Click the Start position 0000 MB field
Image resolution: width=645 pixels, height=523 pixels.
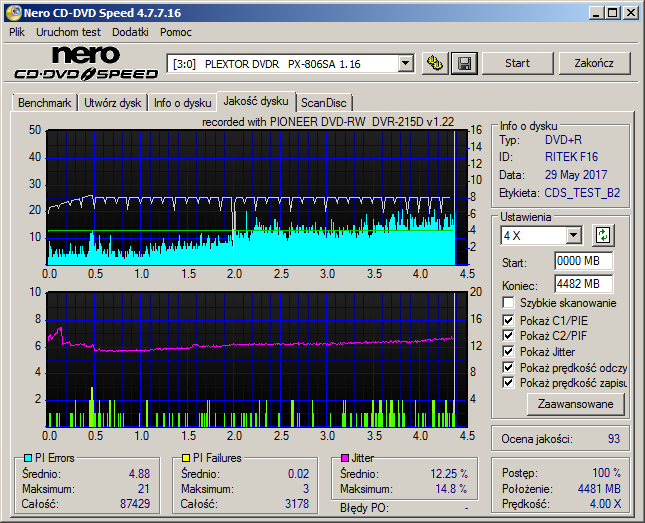(x=583, y=261)
